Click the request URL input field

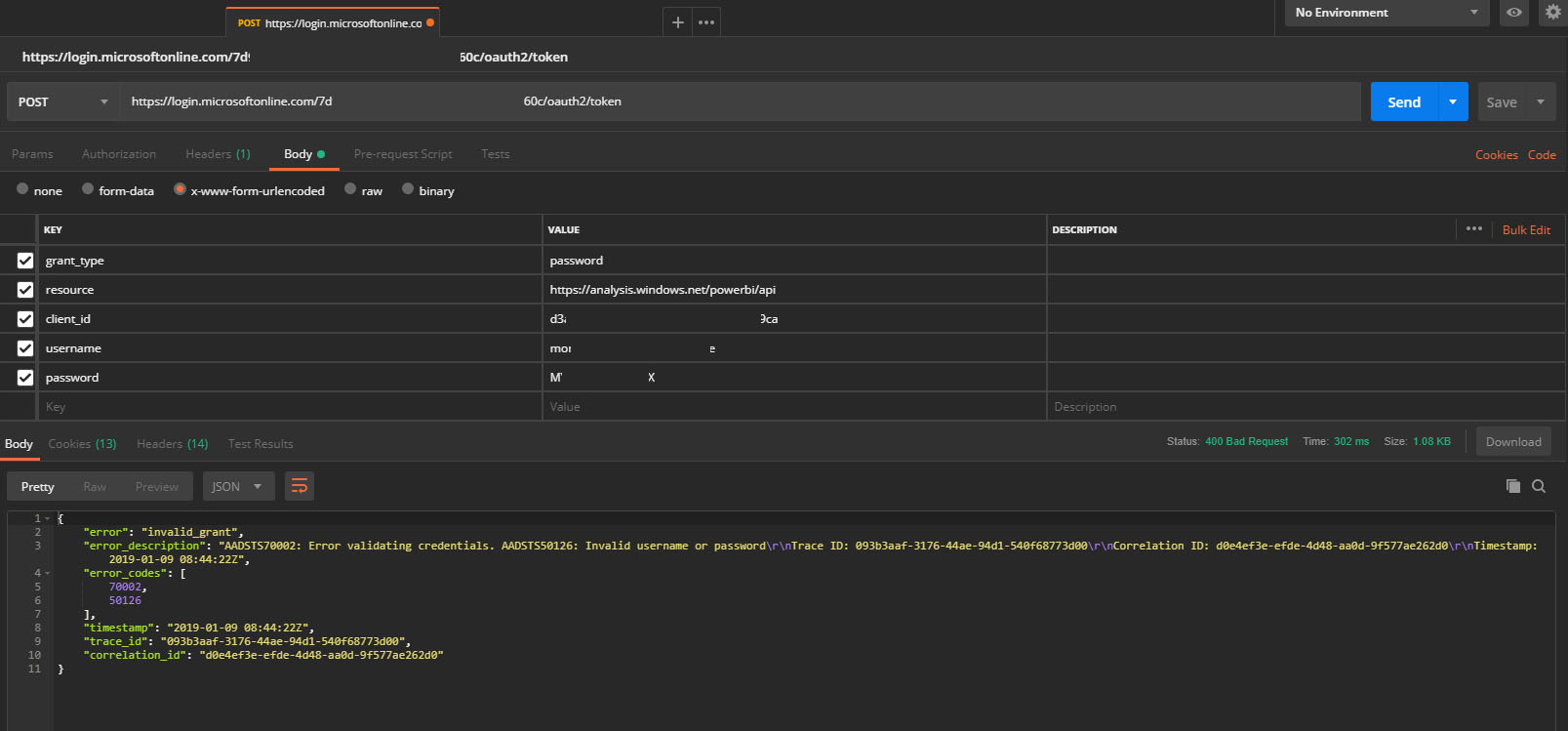[741, 102]
